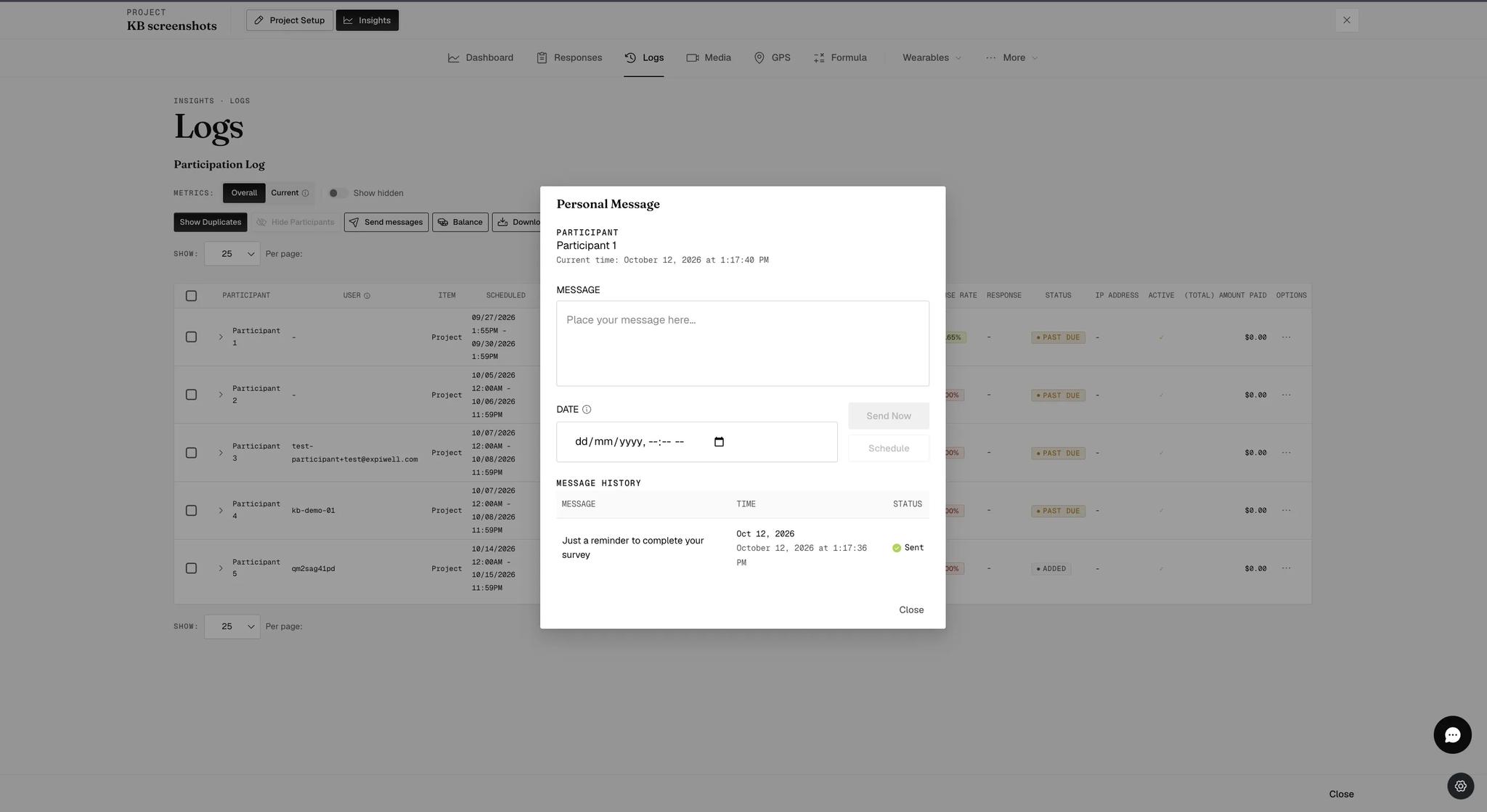This screenshot has width=1487, height=812.
Task: Click the info icon next to DATE label
Action: [x=587, y=409]
